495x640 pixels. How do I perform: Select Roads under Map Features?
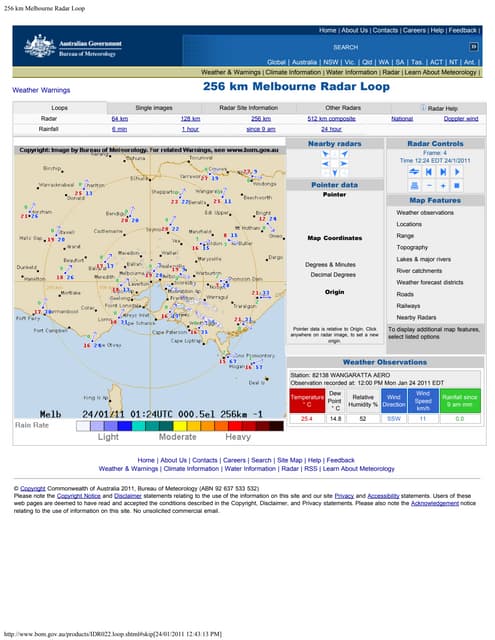(405, 294)
